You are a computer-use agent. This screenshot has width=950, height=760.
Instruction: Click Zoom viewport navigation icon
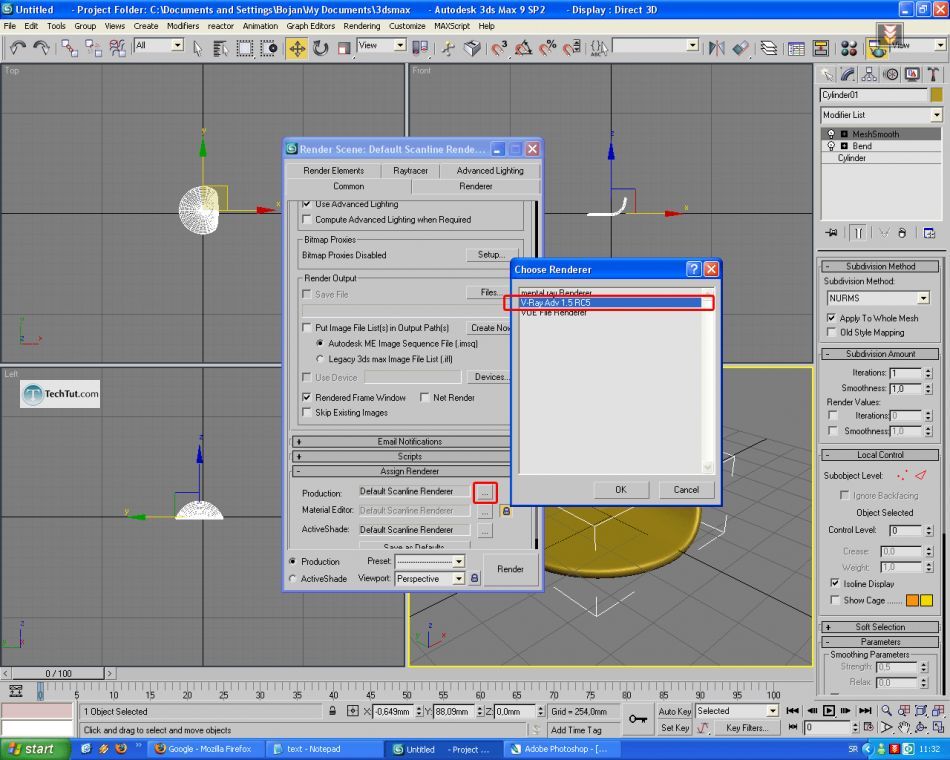886,710
